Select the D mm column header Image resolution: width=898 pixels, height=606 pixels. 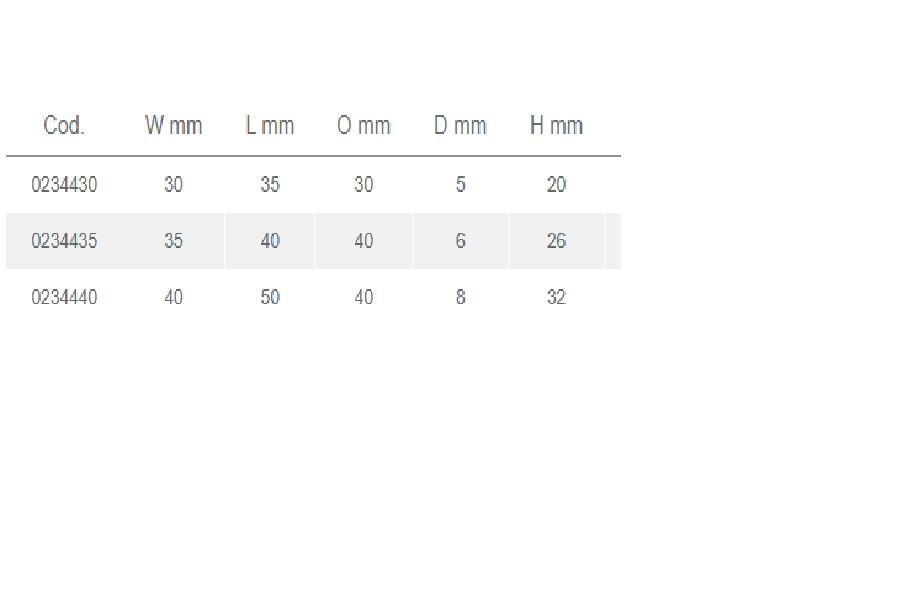460,126
